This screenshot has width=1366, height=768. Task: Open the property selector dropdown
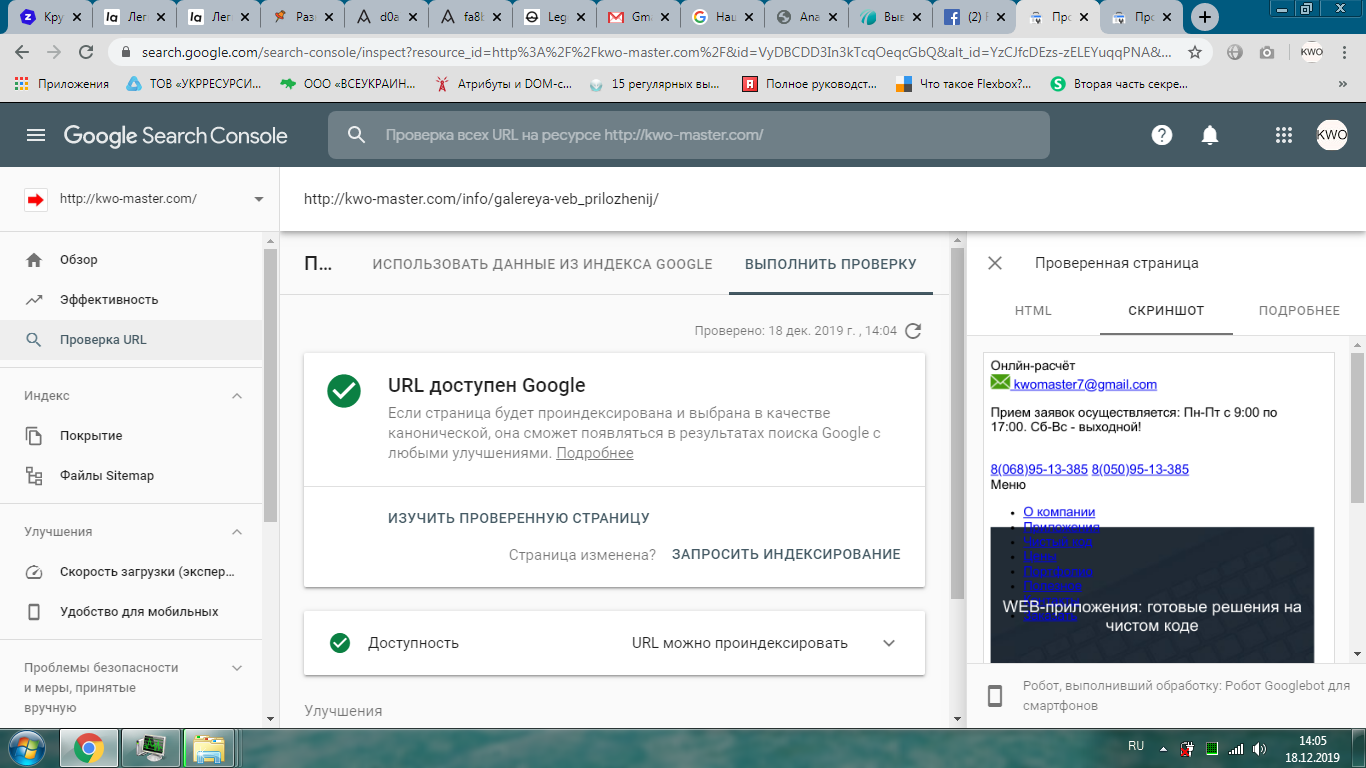[259, 199]
